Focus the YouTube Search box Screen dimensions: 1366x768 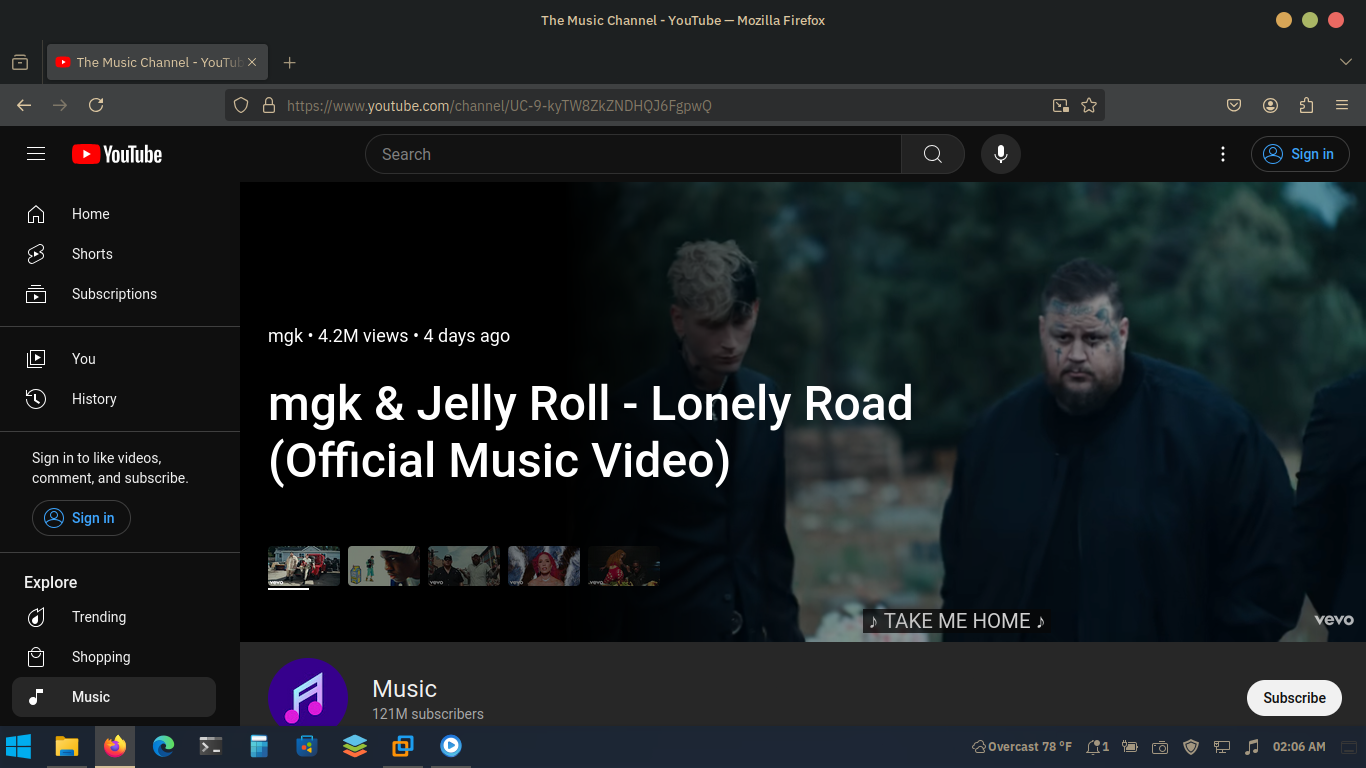[633, 154]
